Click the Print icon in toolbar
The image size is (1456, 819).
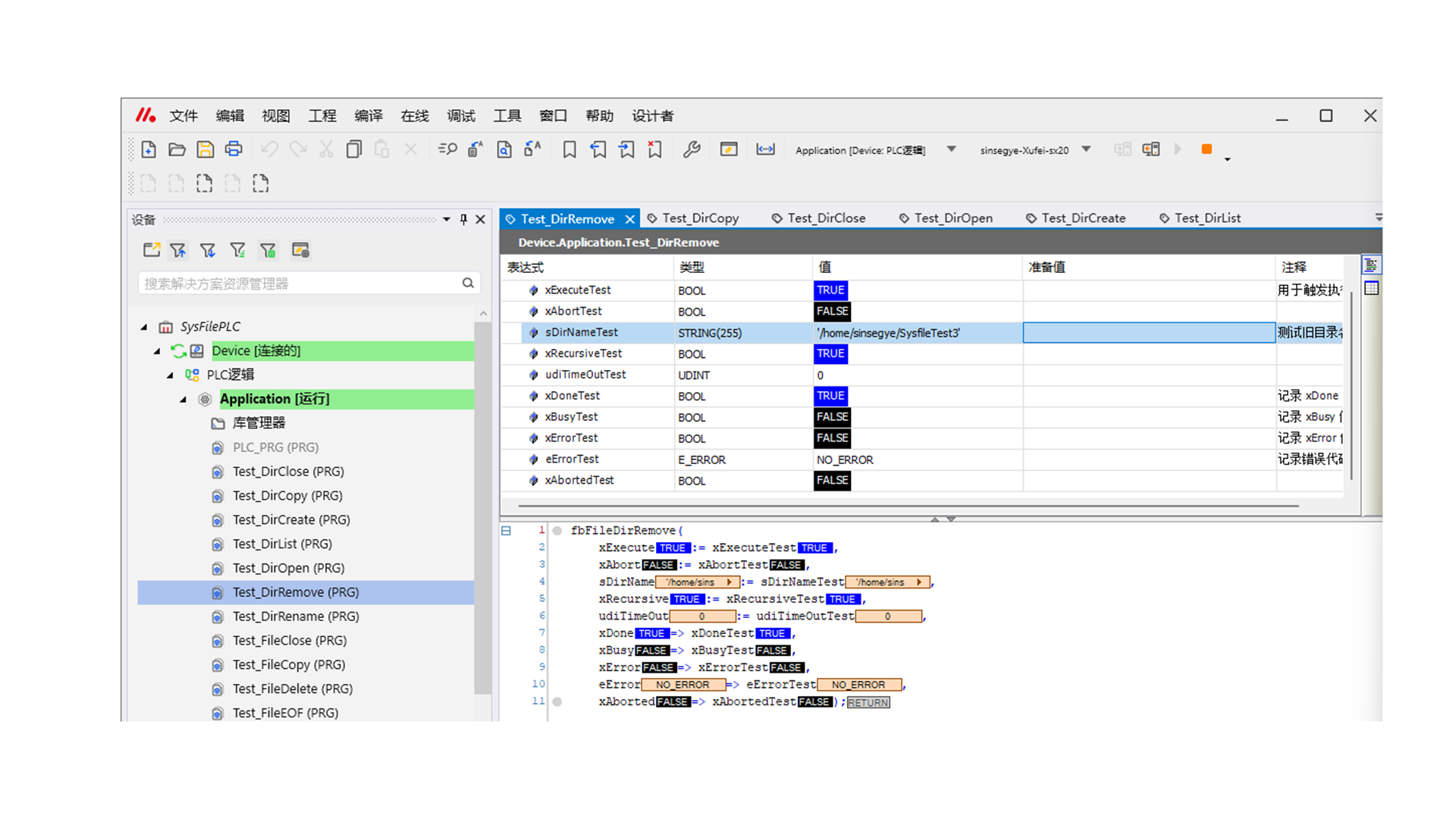[x=234, y=149]
